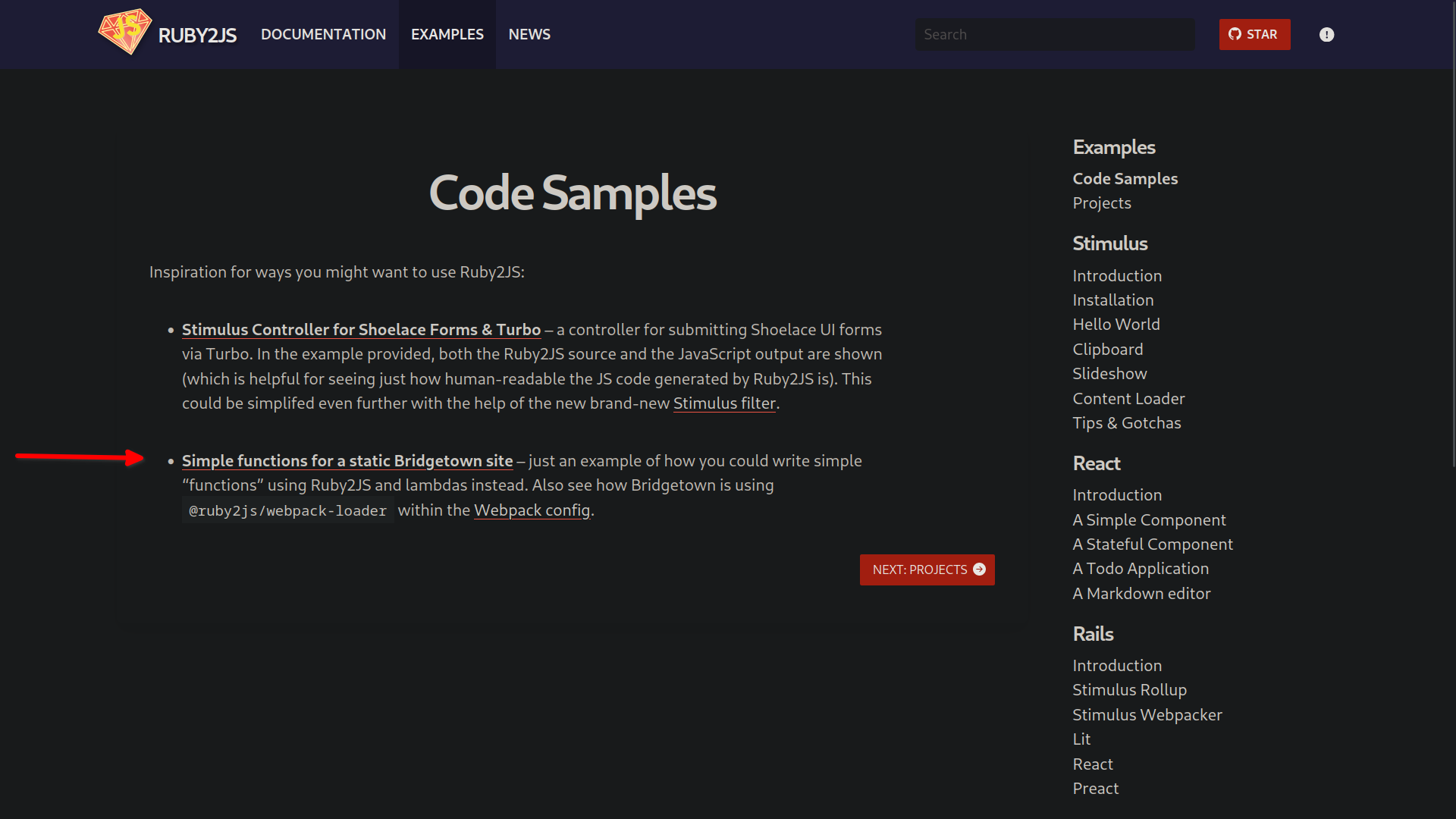Select Stimulus Webpacker under Rails
The height and width of the screenshot is (819, 1456).
pyautogui.click(x=1147, y=714)
